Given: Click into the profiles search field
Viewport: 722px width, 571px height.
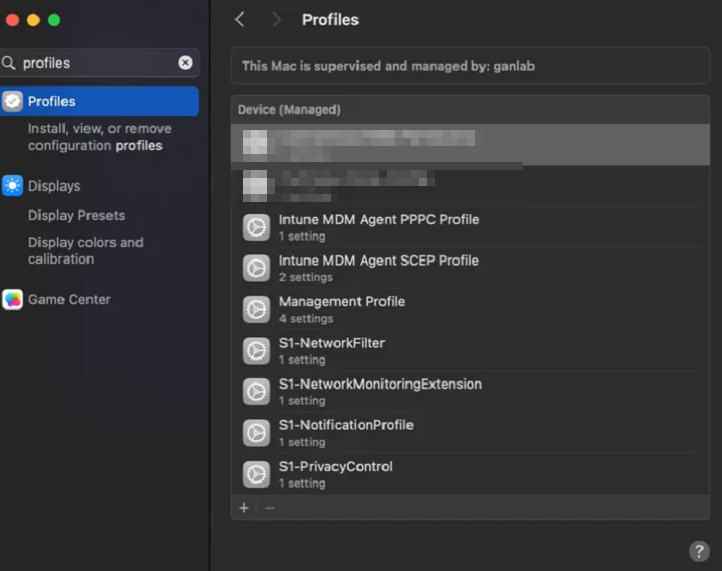Looking at the screenshot, I should coord(95,62).
